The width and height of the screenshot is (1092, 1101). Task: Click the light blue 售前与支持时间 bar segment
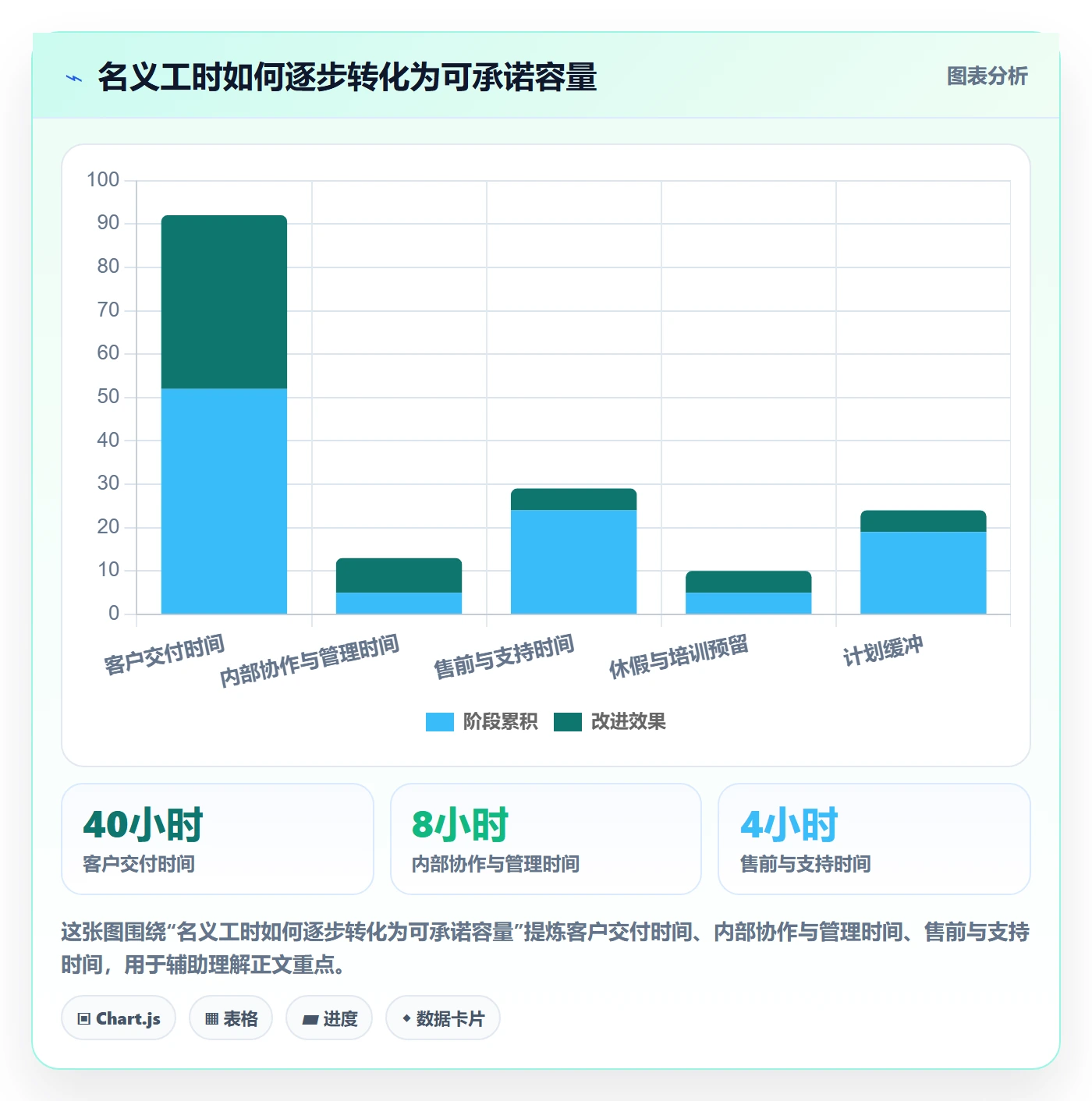click(573, 561)
